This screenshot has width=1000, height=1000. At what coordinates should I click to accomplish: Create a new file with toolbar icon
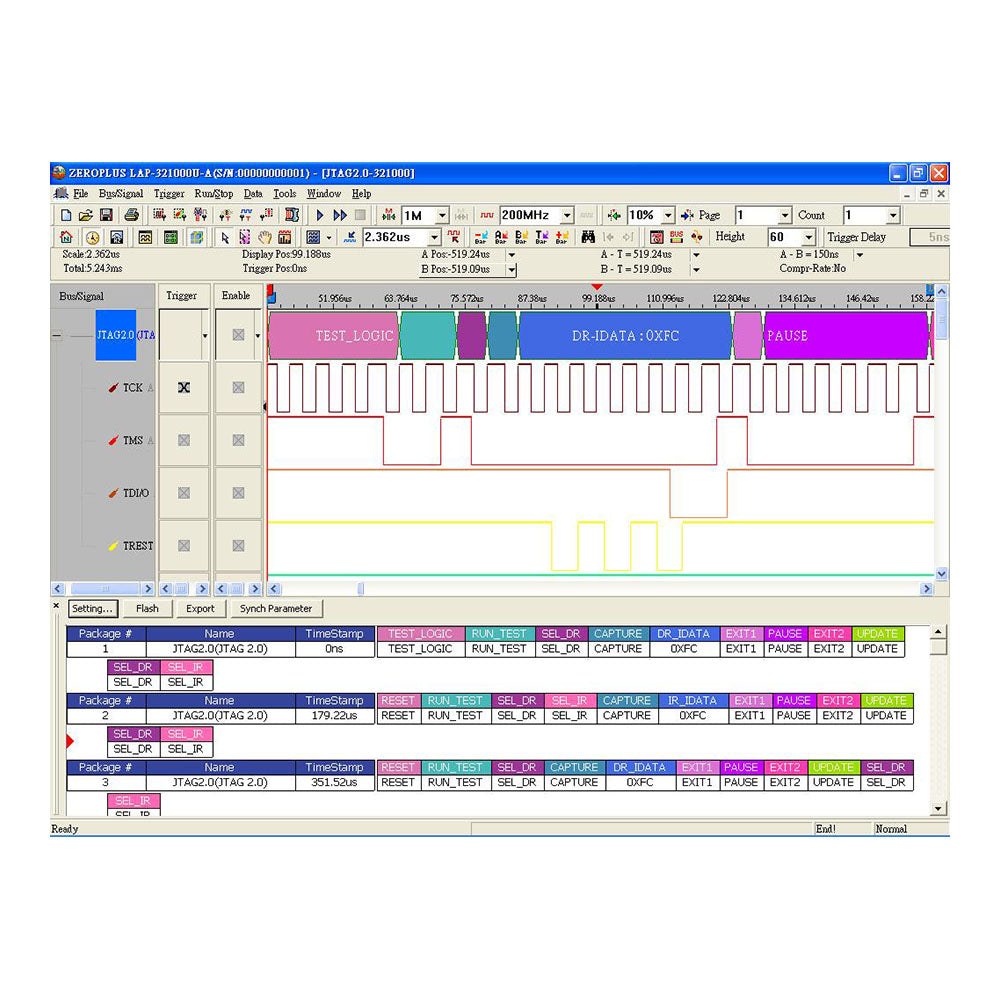[66, 216]
